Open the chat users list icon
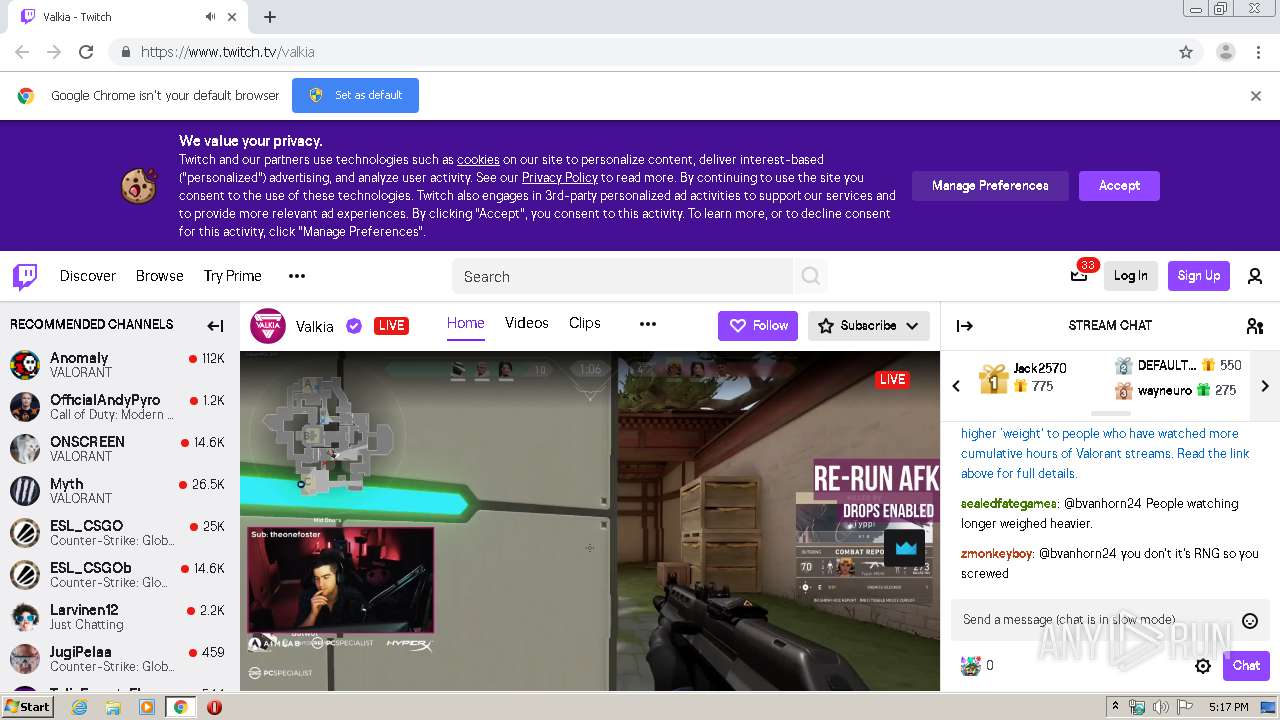Screen dimensions: 1280x720 (x=1255, y=325)
